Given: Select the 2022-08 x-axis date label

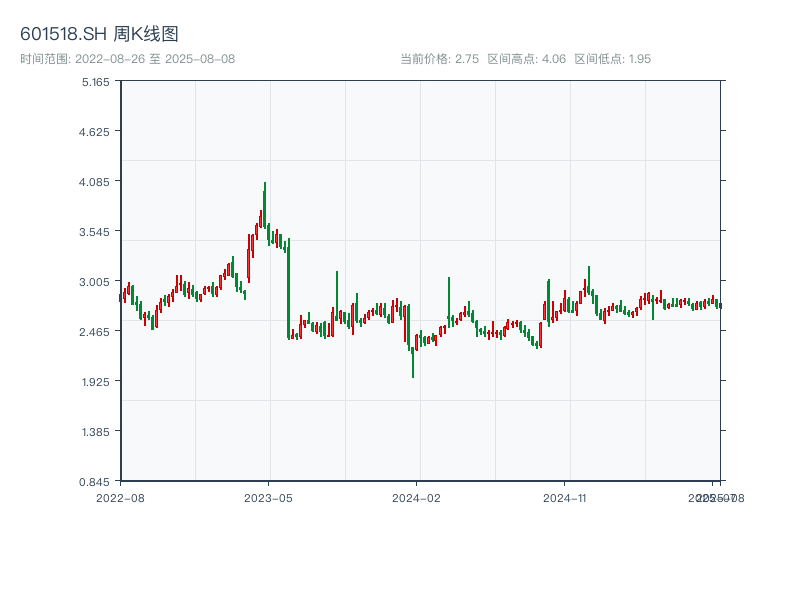Looking at the screenshot, I should pos(120,497).
